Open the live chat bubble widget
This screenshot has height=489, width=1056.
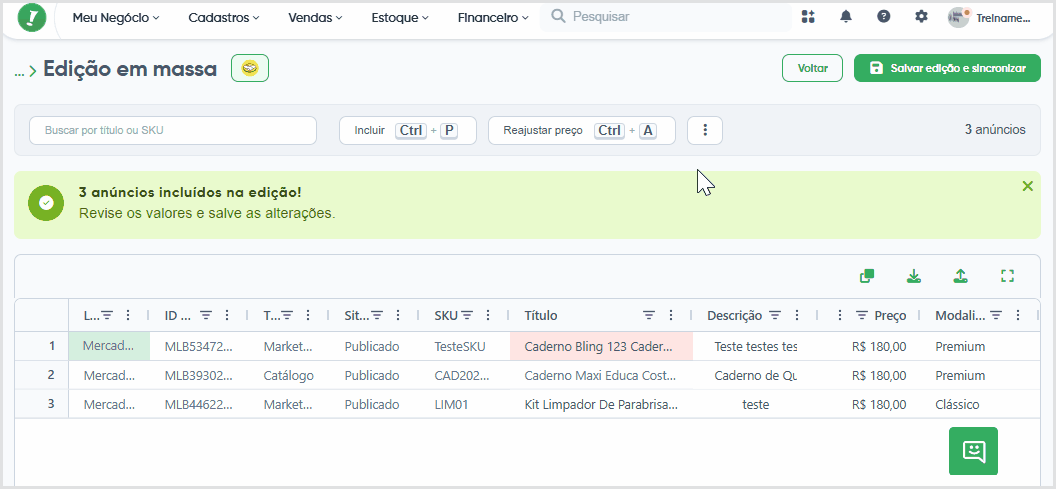coord(973,451)
